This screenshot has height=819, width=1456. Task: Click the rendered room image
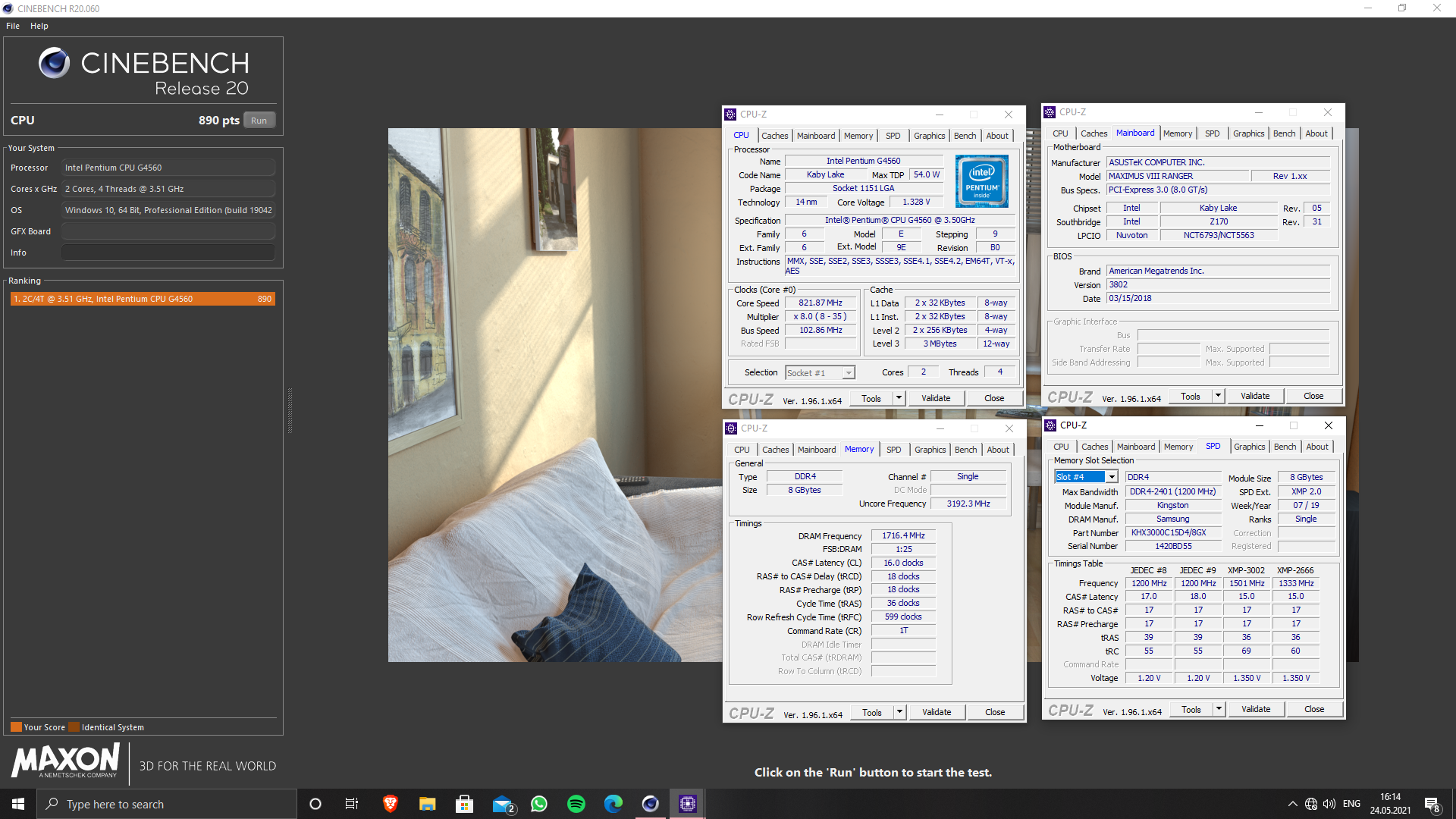555,394
